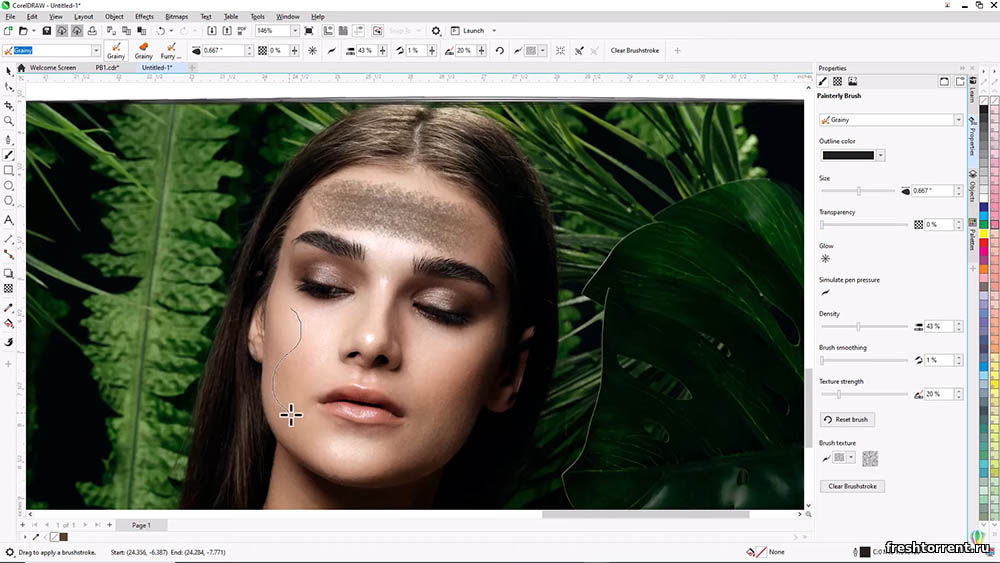Click Reset brush icon in property bar
Image resolution: width=1000 pixels, height=563 pixels.
click(x=500, y=50)
